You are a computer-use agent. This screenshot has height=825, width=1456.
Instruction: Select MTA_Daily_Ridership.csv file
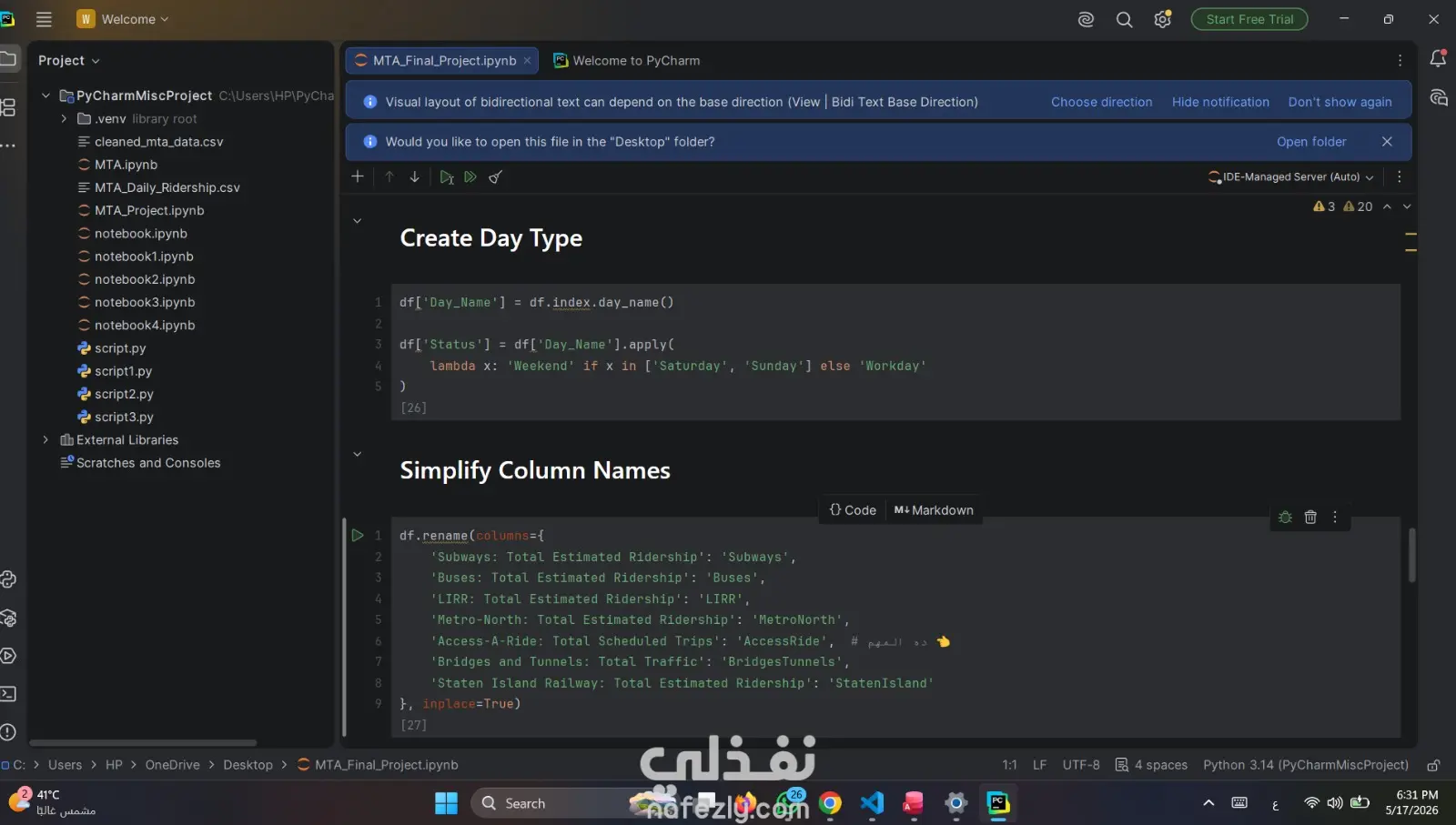coord(167,187)
